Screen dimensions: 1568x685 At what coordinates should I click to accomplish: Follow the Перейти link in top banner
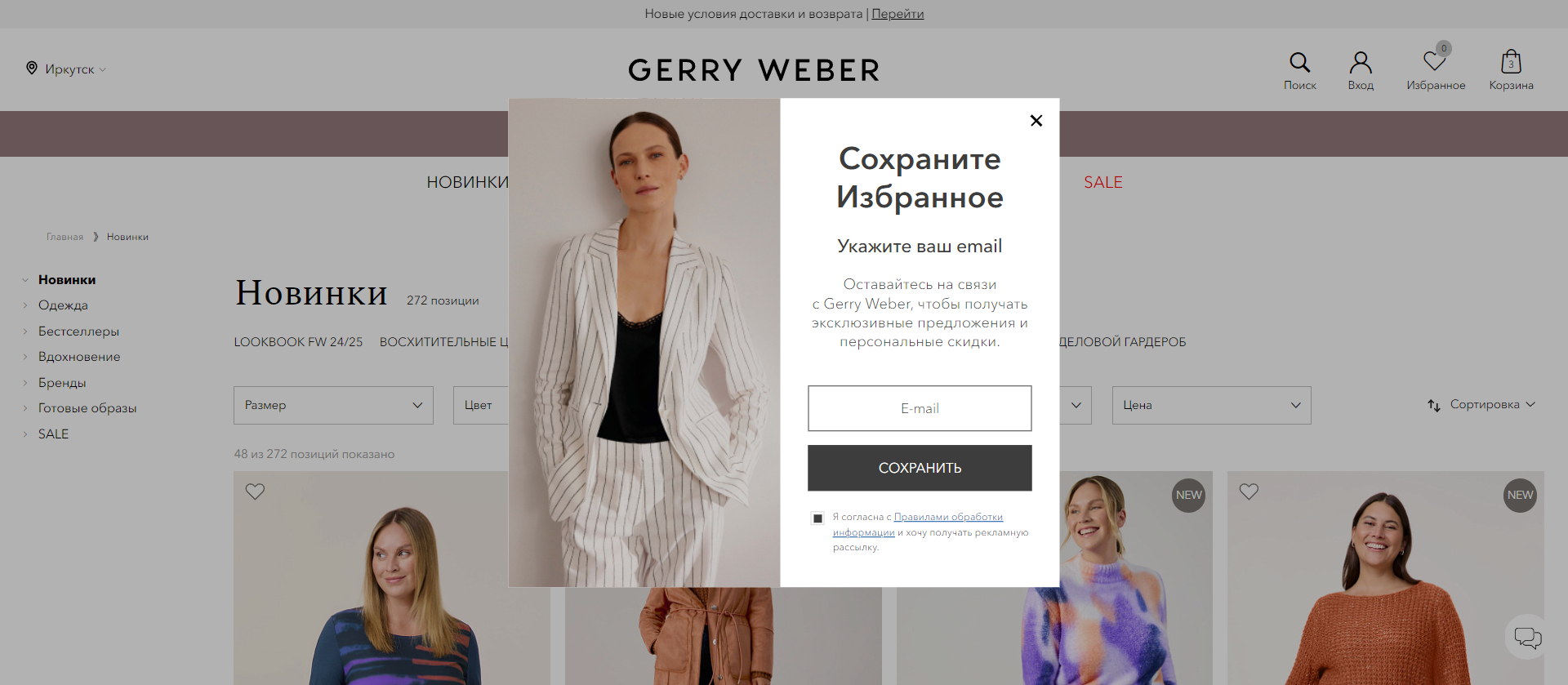click(x=898, y=14)
